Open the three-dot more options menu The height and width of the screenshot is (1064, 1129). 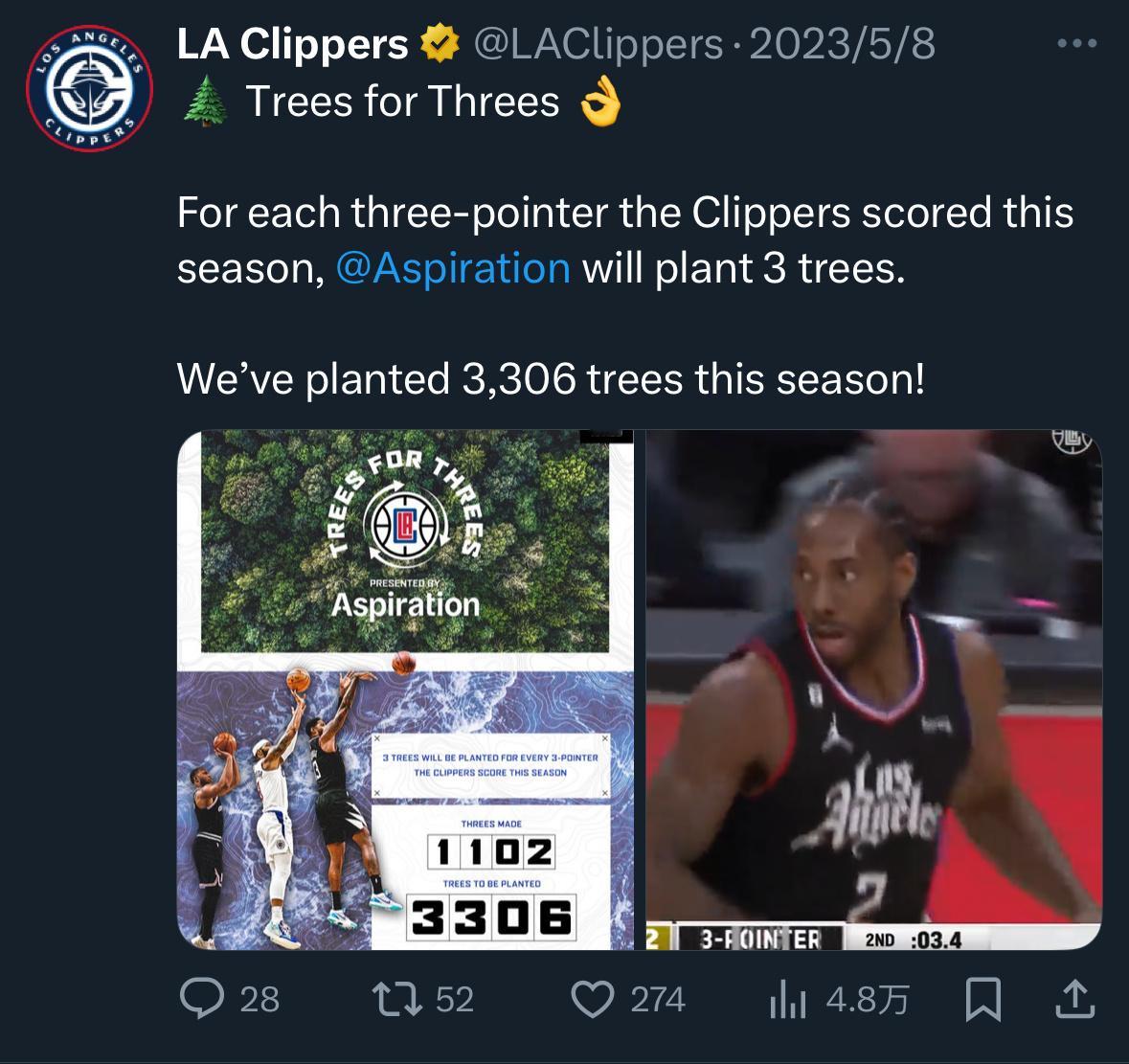click(x=1077, y=44)
